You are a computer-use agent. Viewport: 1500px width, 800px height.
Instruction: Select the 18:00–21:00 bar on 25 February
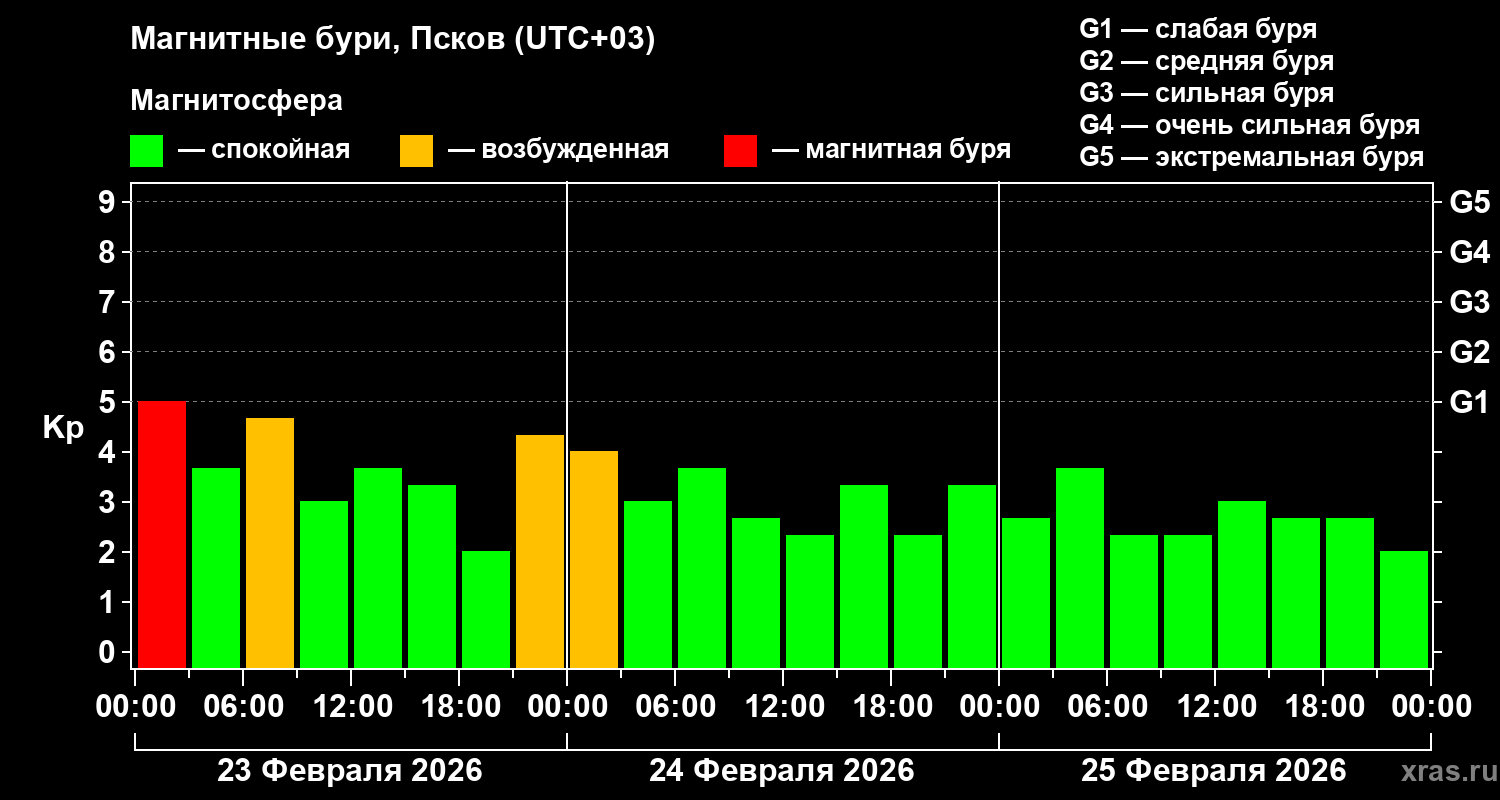[x=1350, y=593]
